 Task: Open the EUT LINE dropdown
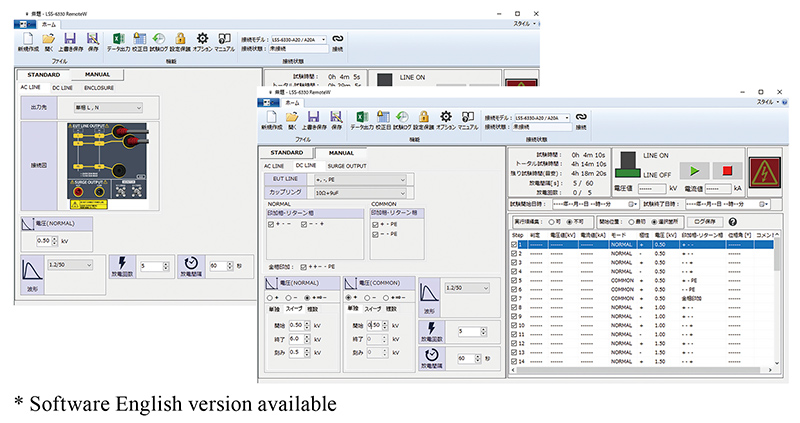tap(360, 180)
